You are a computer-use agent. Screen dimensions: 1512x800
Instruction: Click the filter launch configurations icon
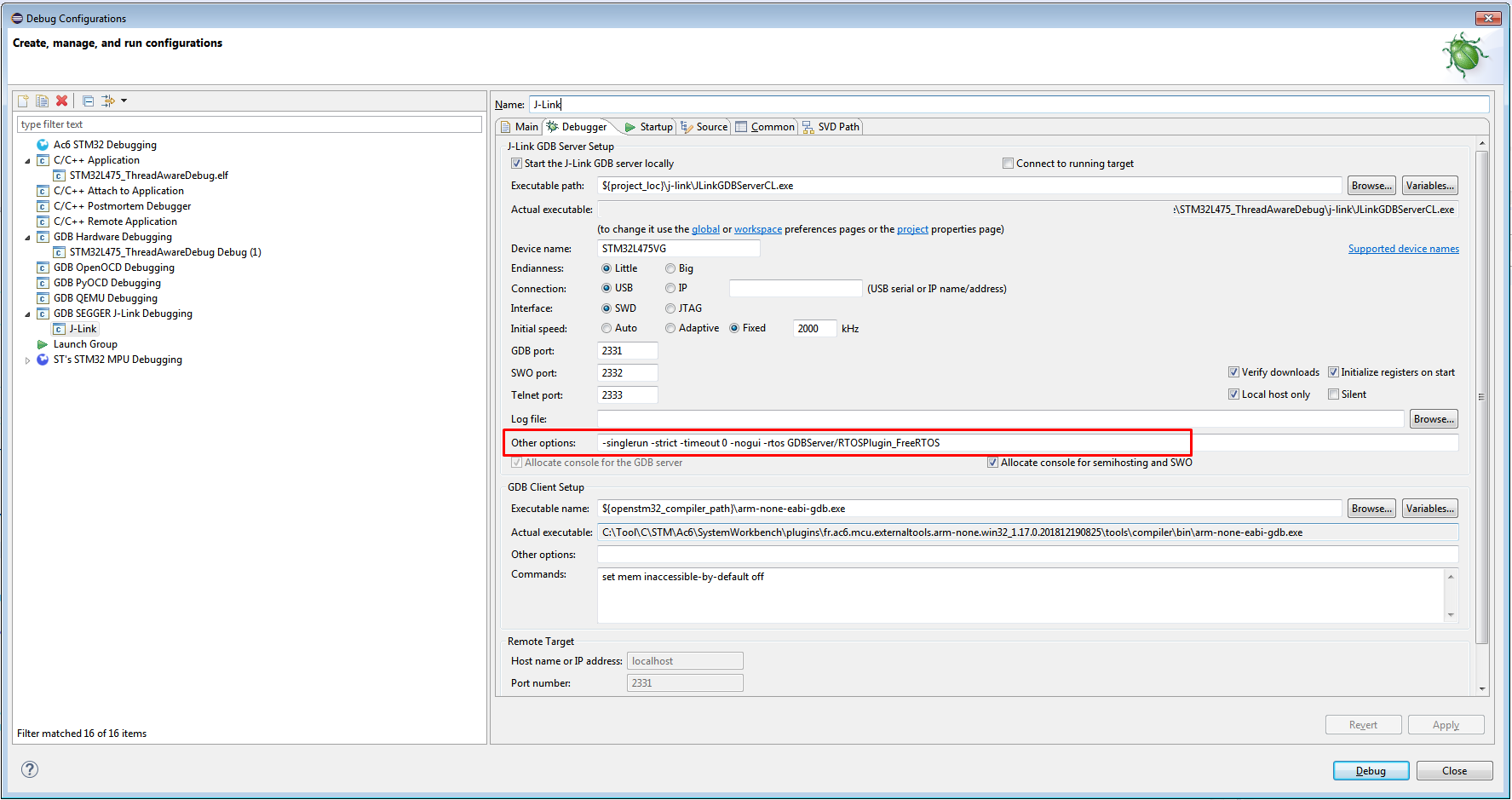click(x=107, y=101)
